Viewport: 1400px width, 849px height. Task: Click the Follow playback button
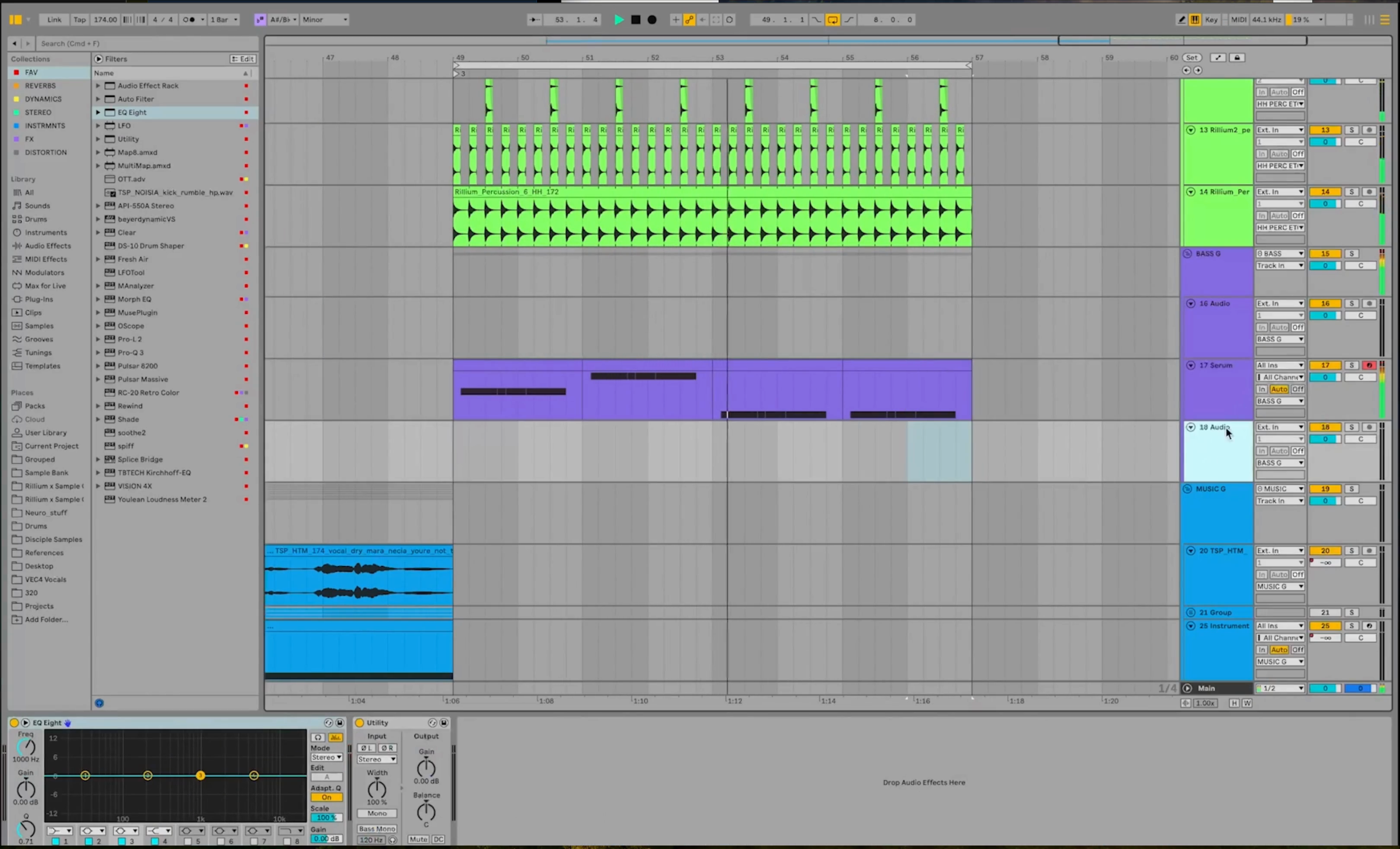click(x=535, y=19)
